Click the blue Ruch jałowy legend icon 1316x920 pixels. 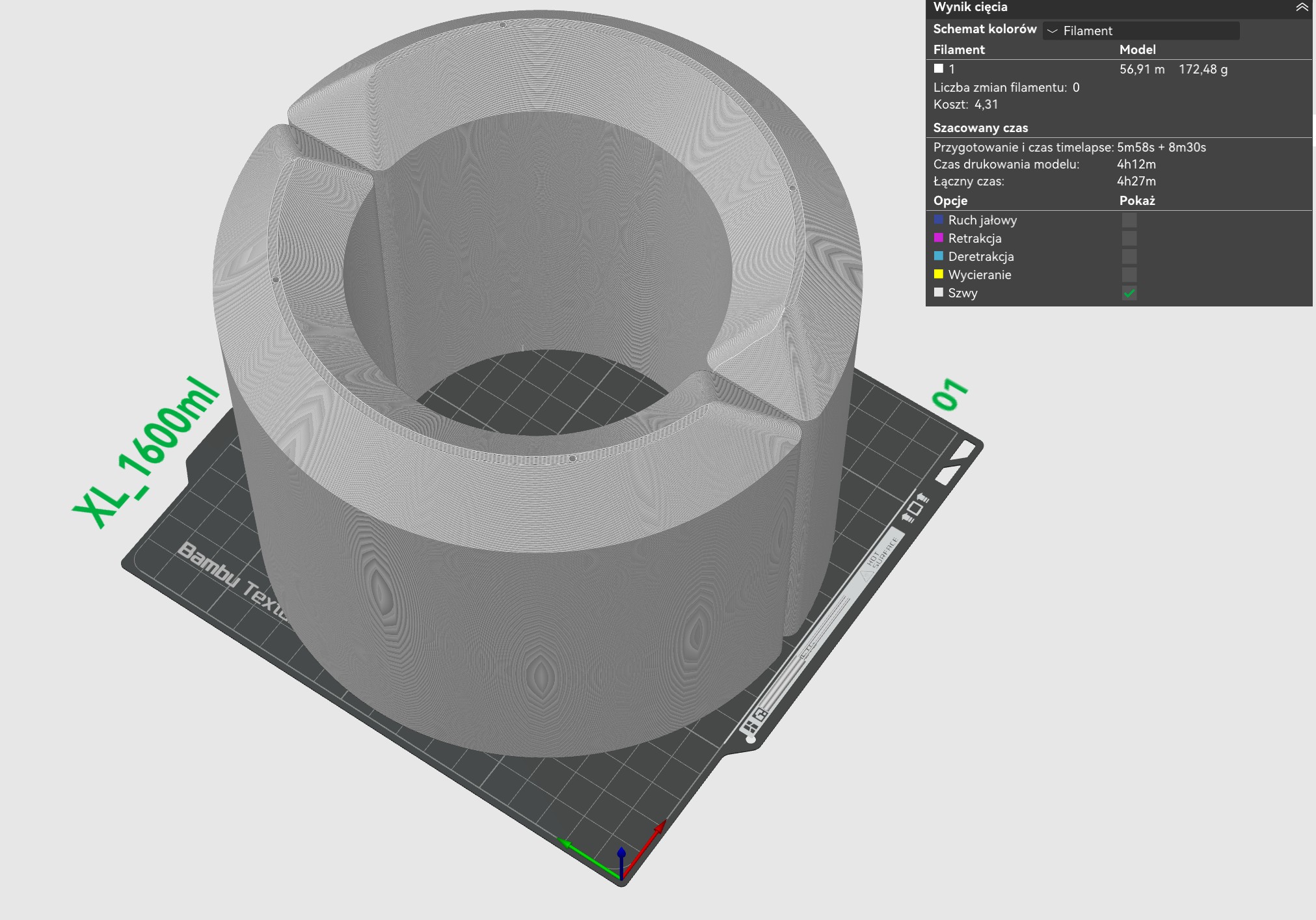pos(939,219)
